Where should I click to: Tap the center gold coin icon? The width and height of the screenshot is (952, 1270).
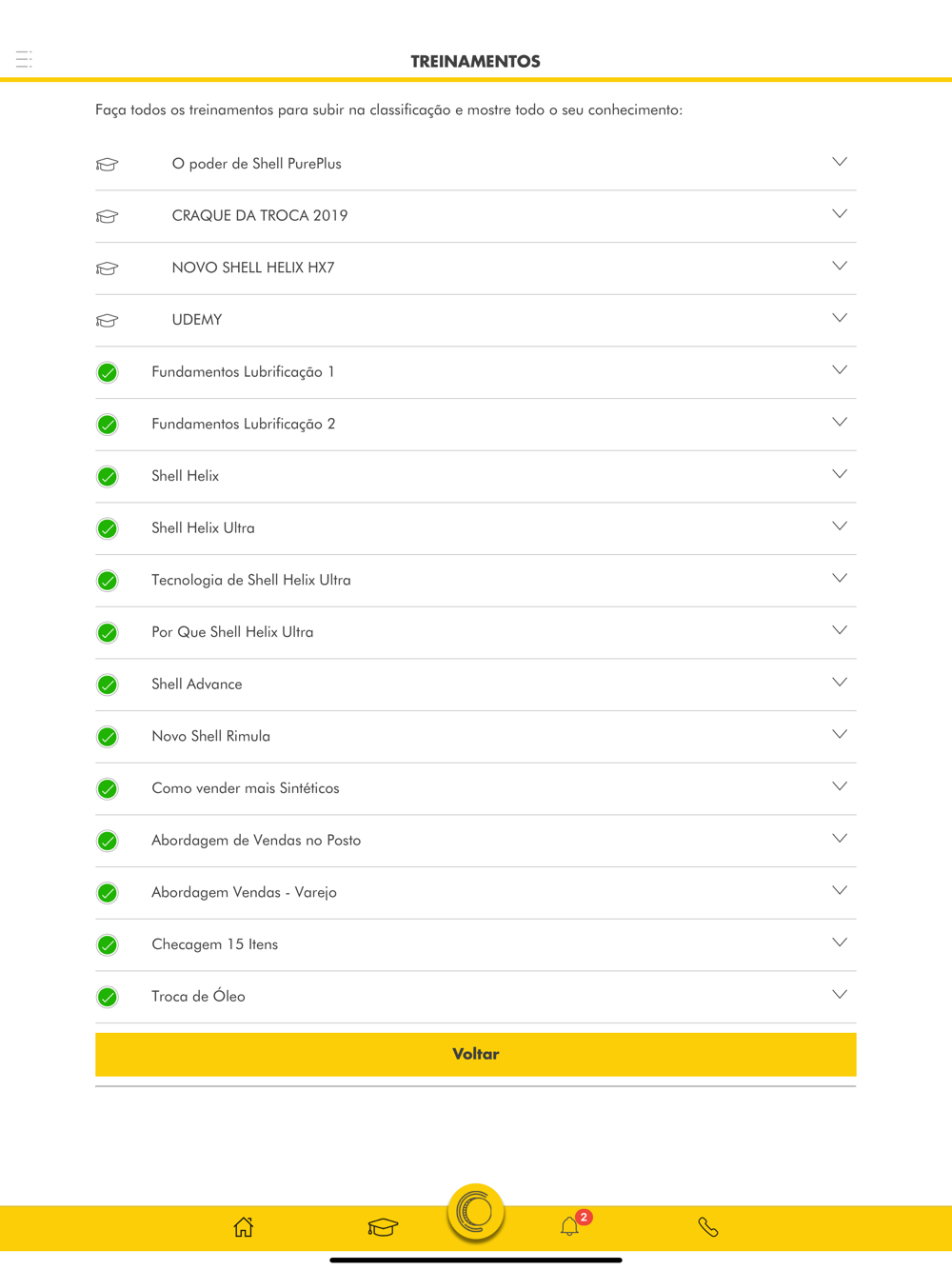click(476, 1212)
